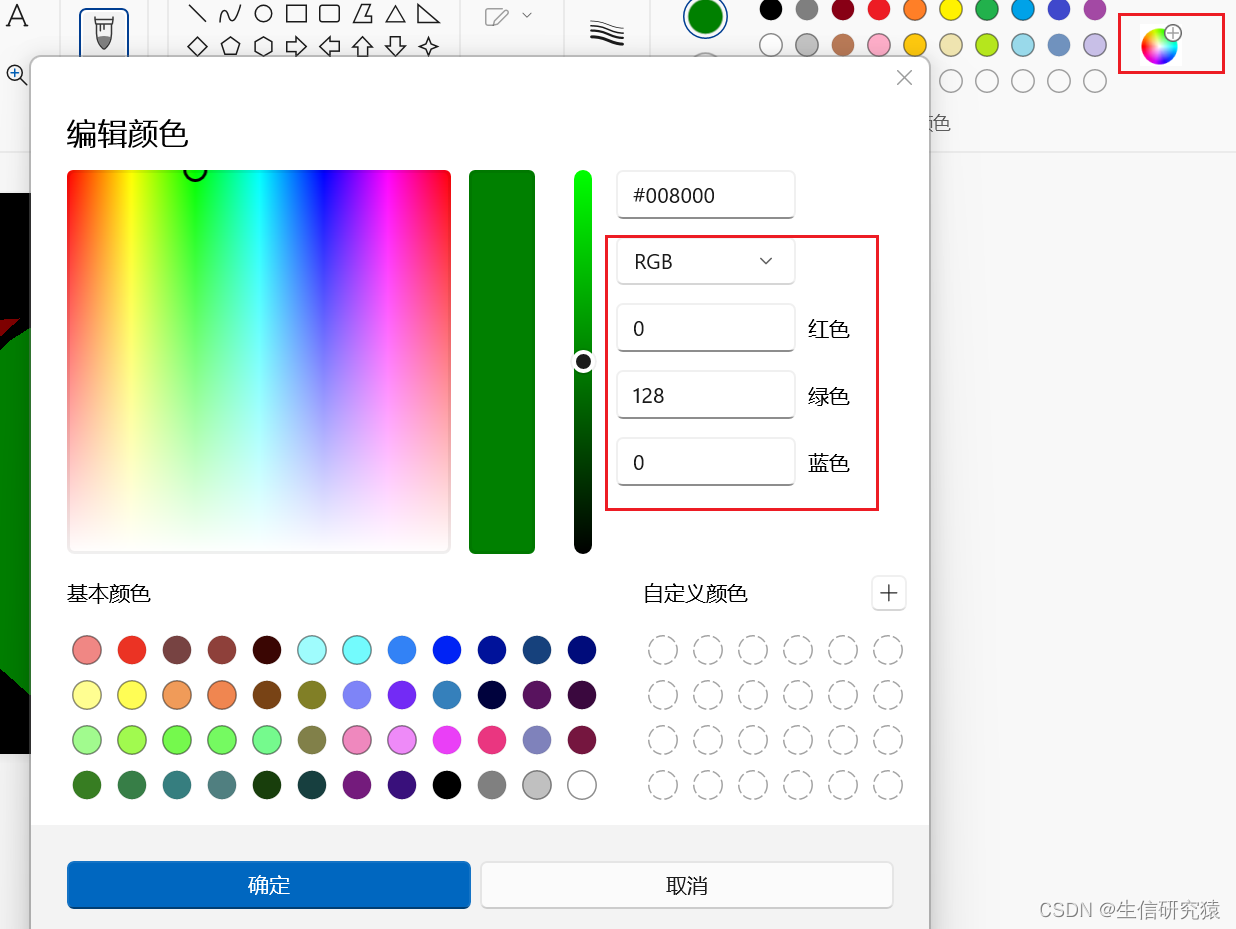The height and width of the screenshot is (929, 1236).
Task: Pick rose pink in the toolbar palette
Action: coord(879,45)
